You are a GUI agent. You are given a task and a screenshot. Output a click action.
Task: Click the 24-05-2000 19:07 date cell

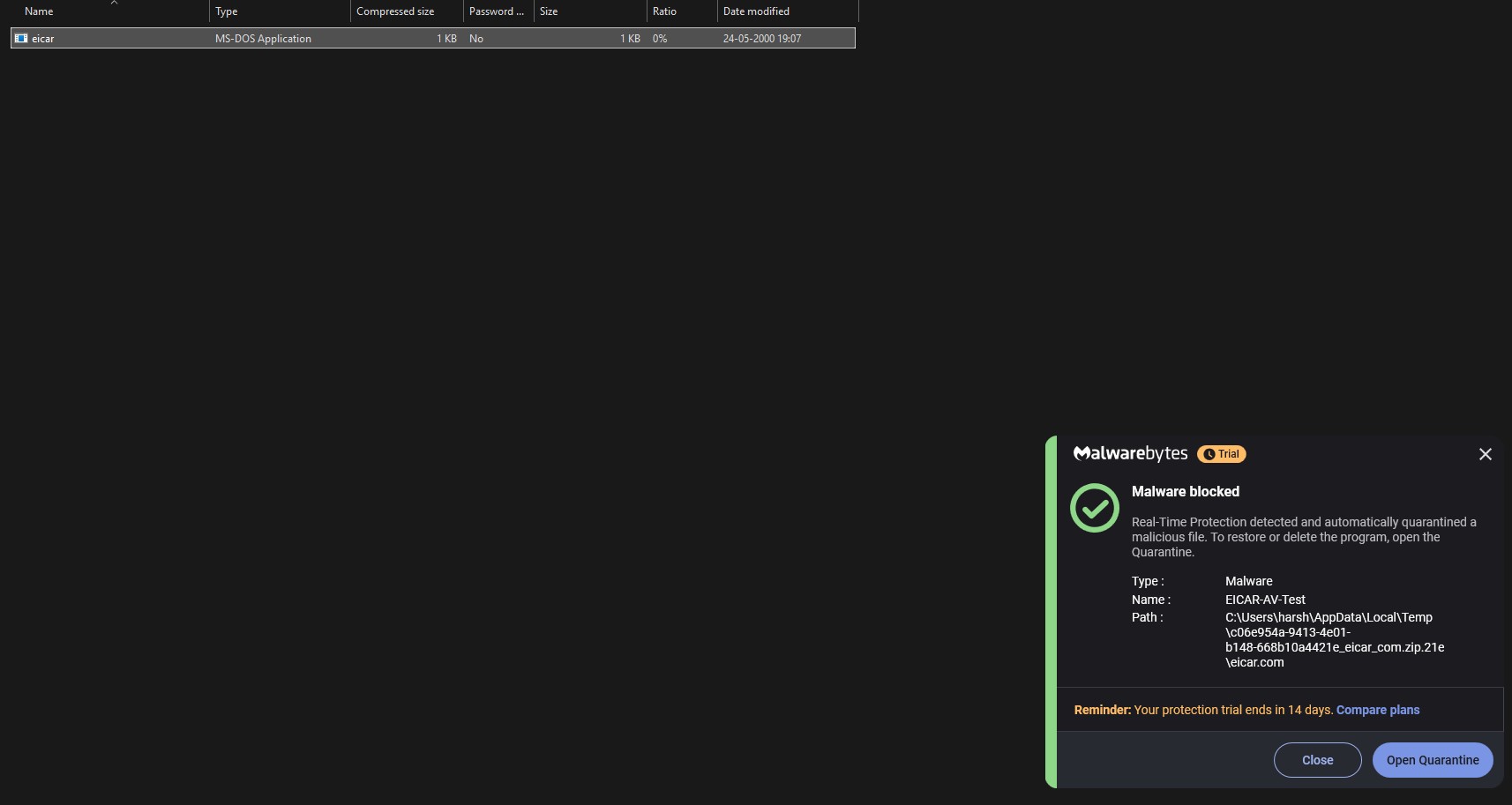point(762,39)
